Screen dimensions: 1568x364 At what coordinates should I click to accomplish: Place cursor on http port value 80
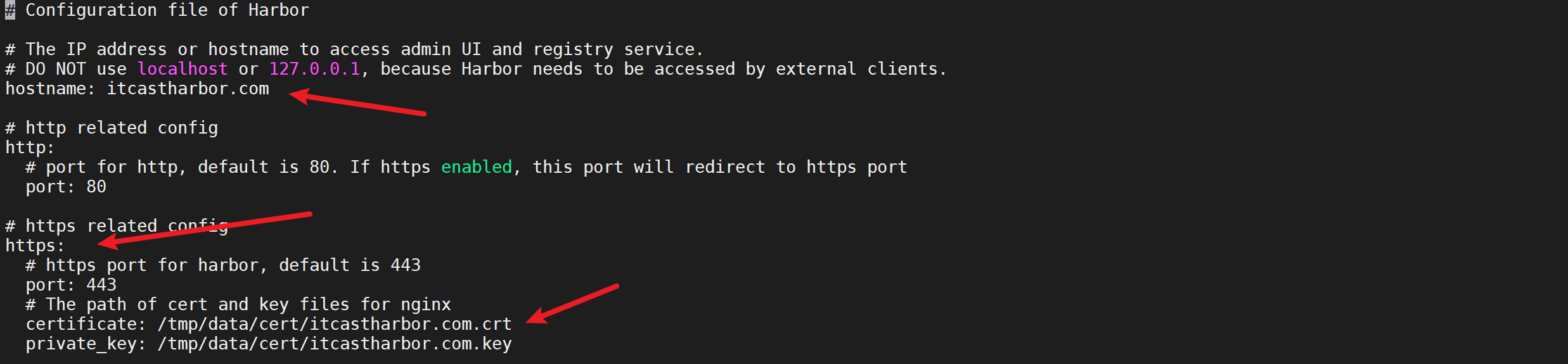click(x=96, y=187)
